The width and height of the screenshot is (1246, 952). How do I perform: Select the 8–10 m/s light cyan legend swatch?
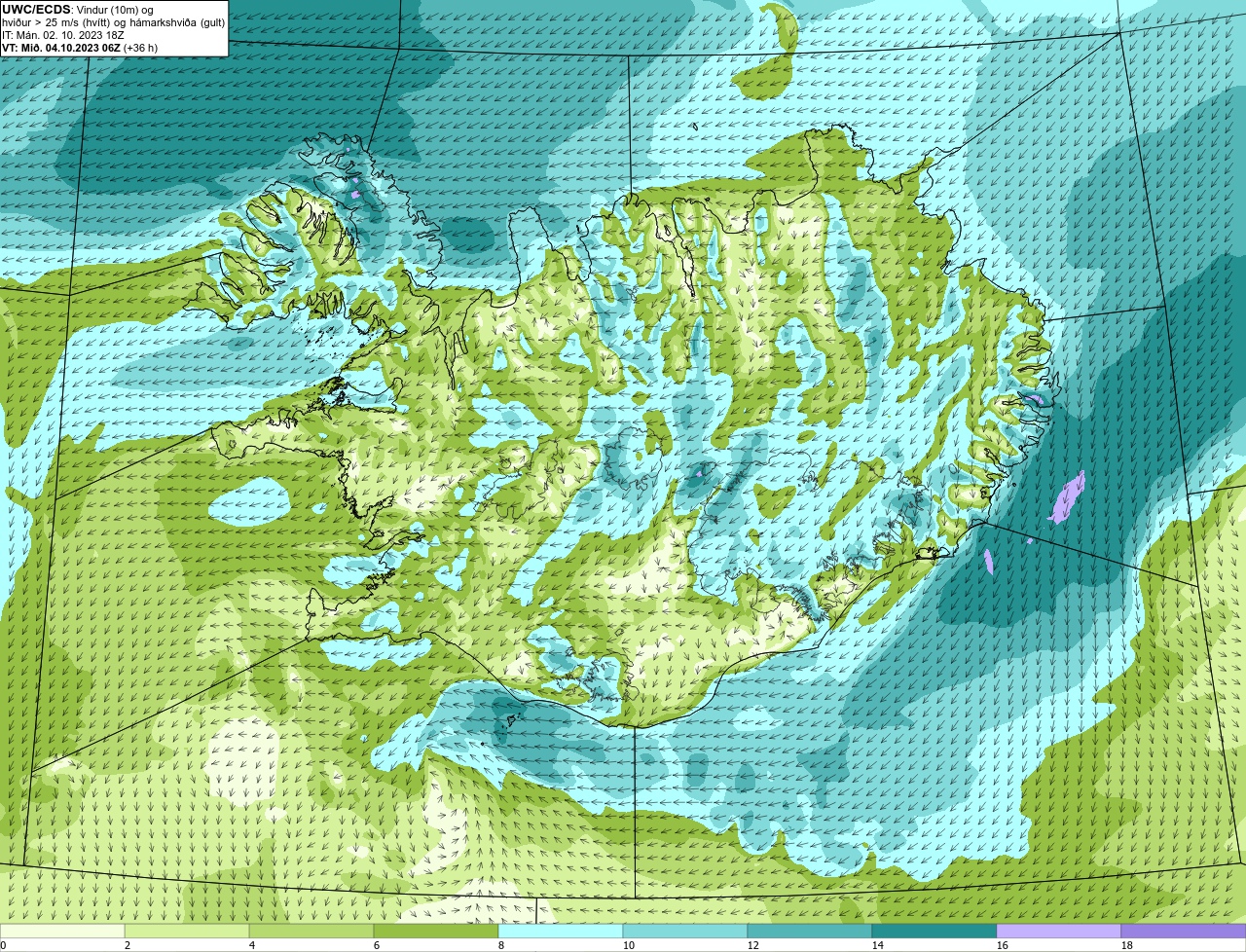point(561,932)
